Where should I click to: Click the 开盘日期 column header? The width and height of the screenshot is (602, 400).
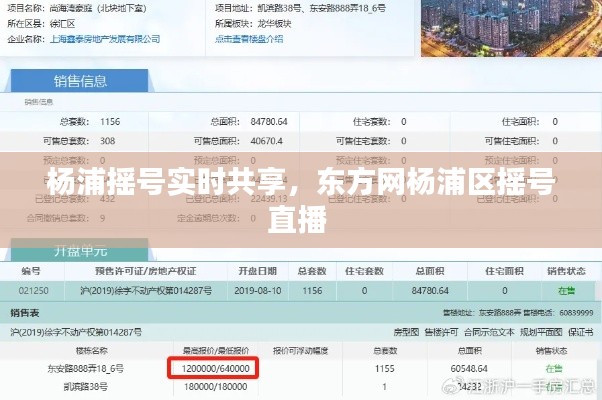(257, 271)
